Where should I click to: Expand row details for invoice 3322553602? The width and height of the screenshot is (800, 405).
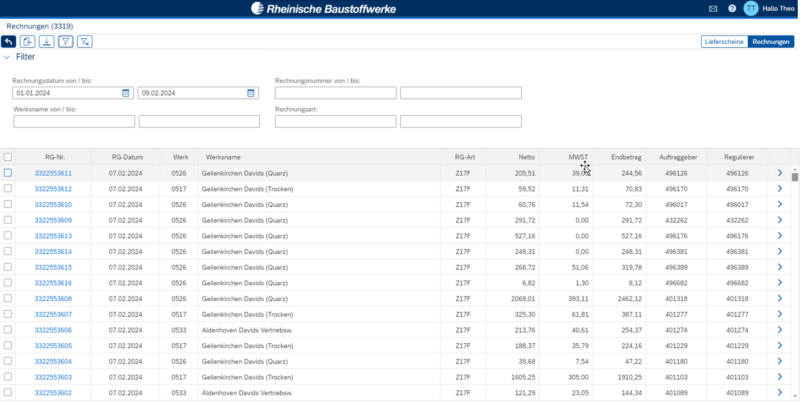780,392
